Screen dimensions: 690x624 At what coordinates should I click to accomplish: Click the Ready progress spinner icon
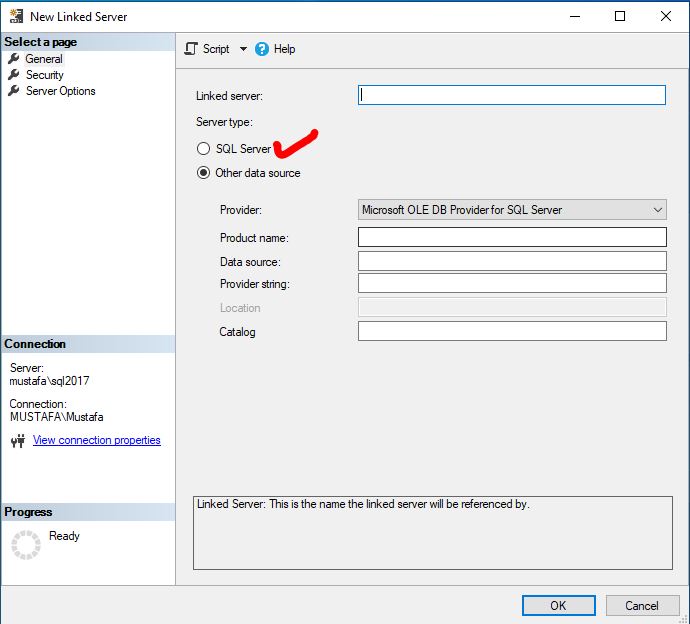[x=26, y=545]
